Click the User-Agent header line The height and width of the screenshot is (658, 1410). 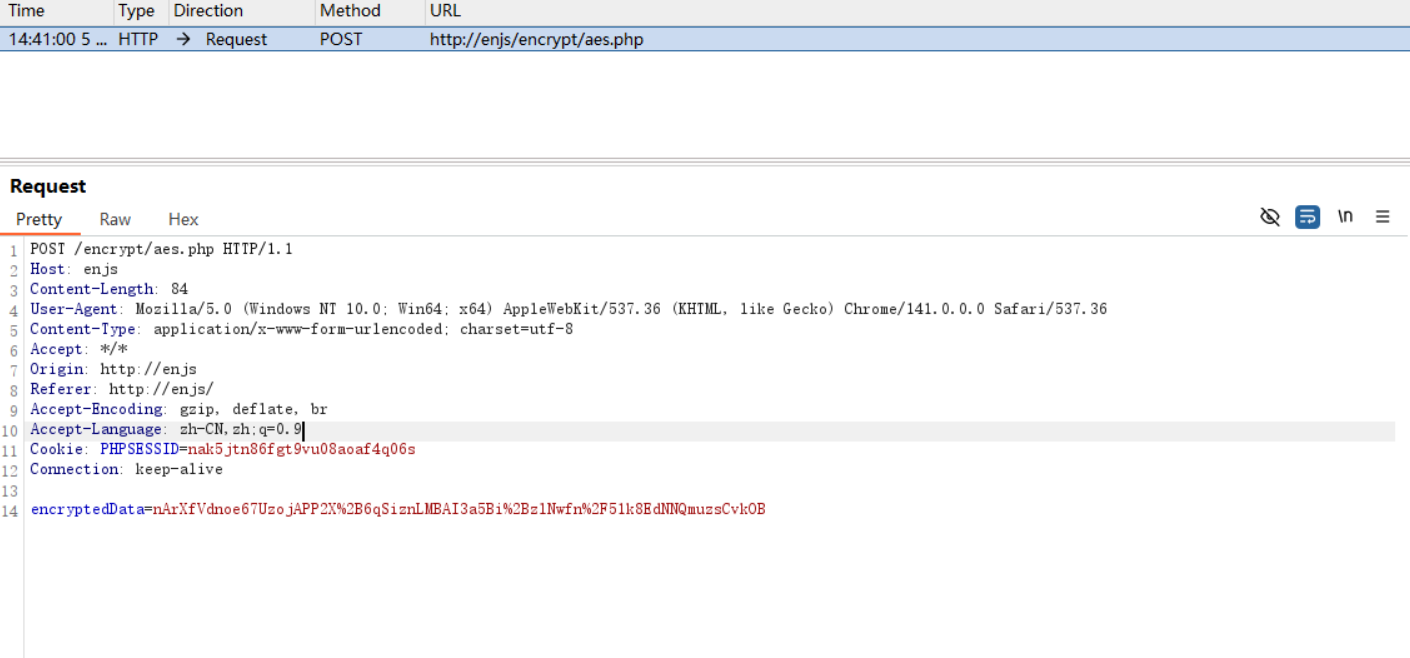point(568,309)
